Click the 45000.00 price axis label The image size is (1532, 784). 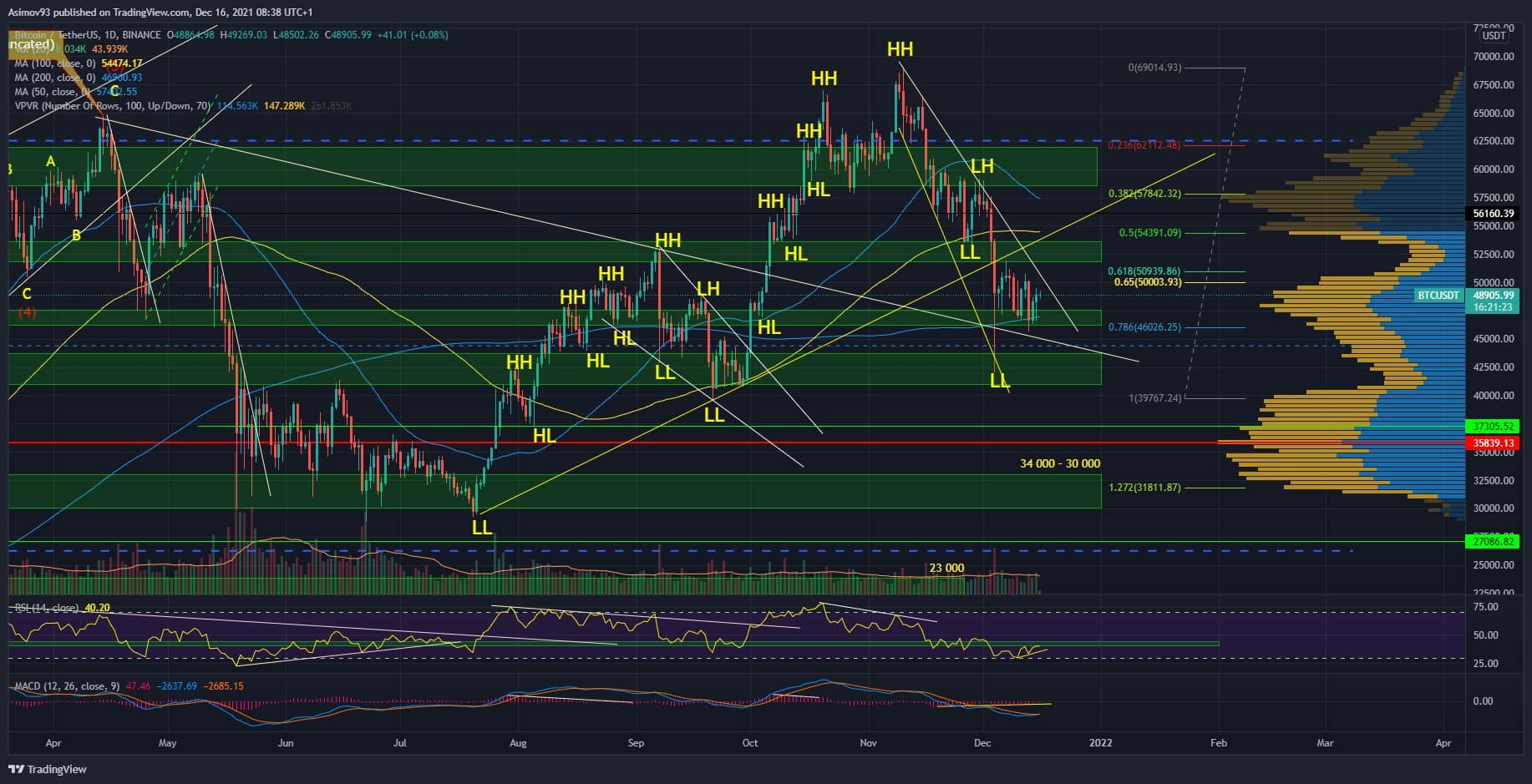click(1494, 339)
